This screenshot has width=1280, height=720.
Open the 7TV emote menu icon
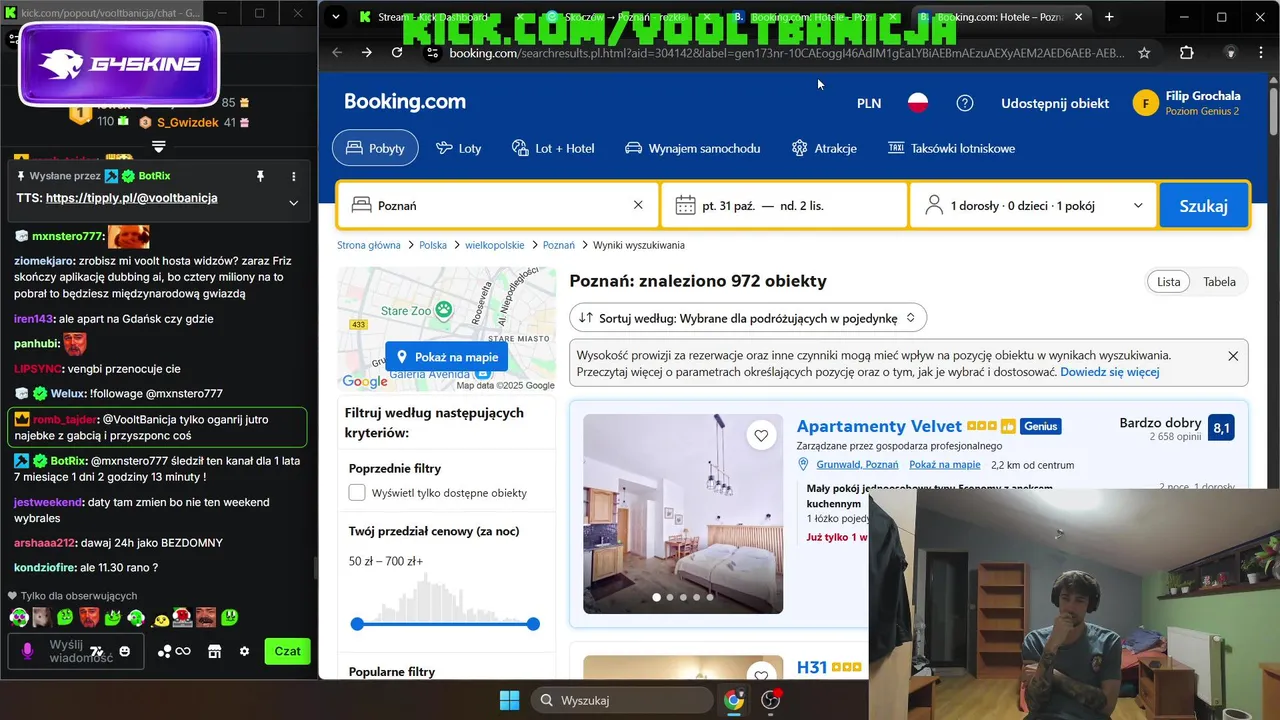[x=97, y=651]
